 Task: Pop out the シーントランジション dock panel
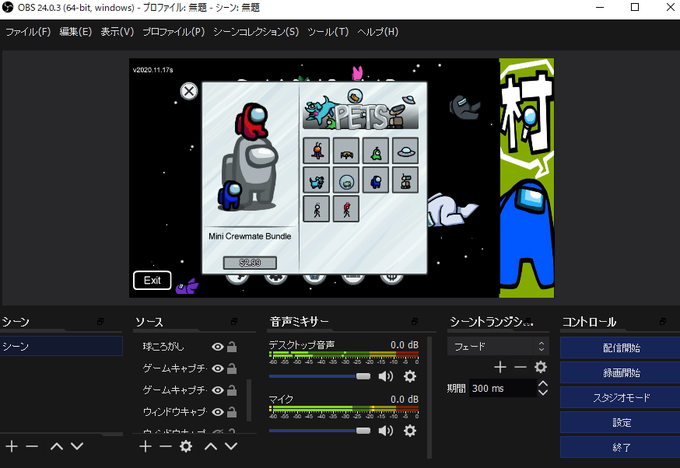(x=528, y=321)
